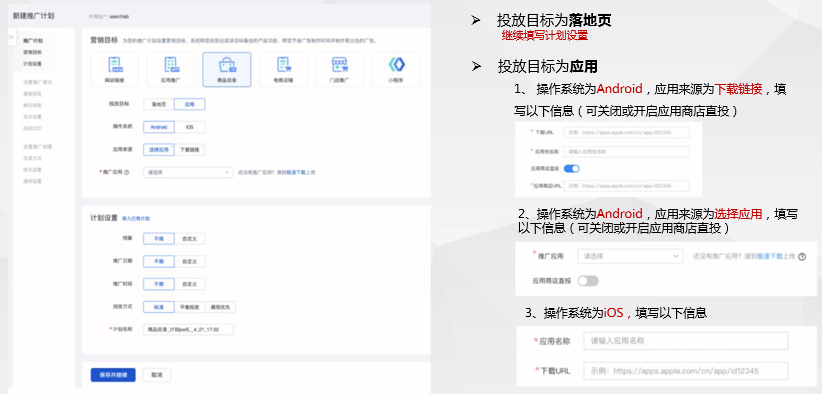822x394 pixels.
Task: Select the 小程序 marketing goal card
Action: [x=395, y=69]
